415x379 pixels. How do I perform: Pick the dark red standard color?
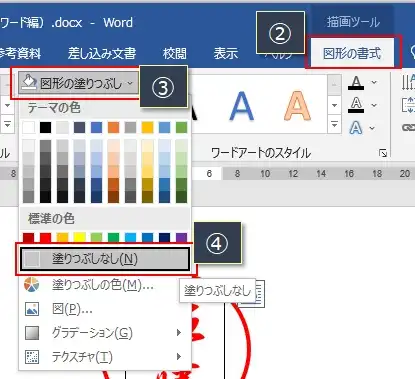coord(29,237)
